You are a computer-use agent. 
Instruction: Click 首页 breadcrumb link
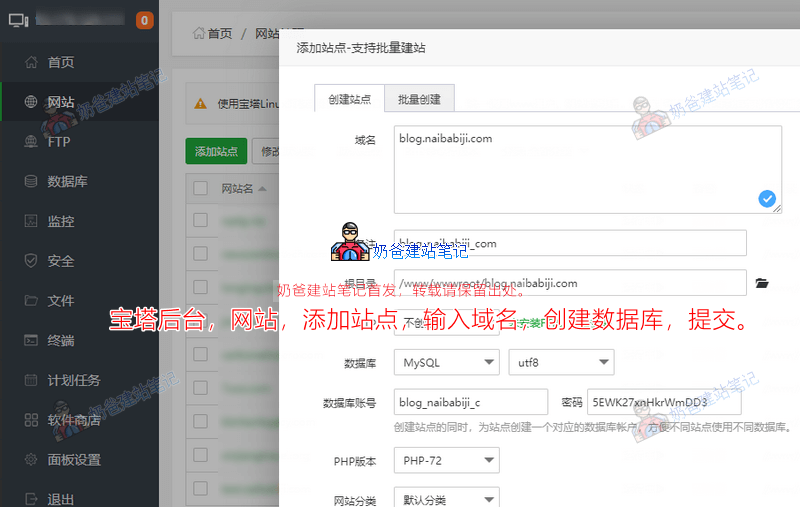tap(220, 34)
